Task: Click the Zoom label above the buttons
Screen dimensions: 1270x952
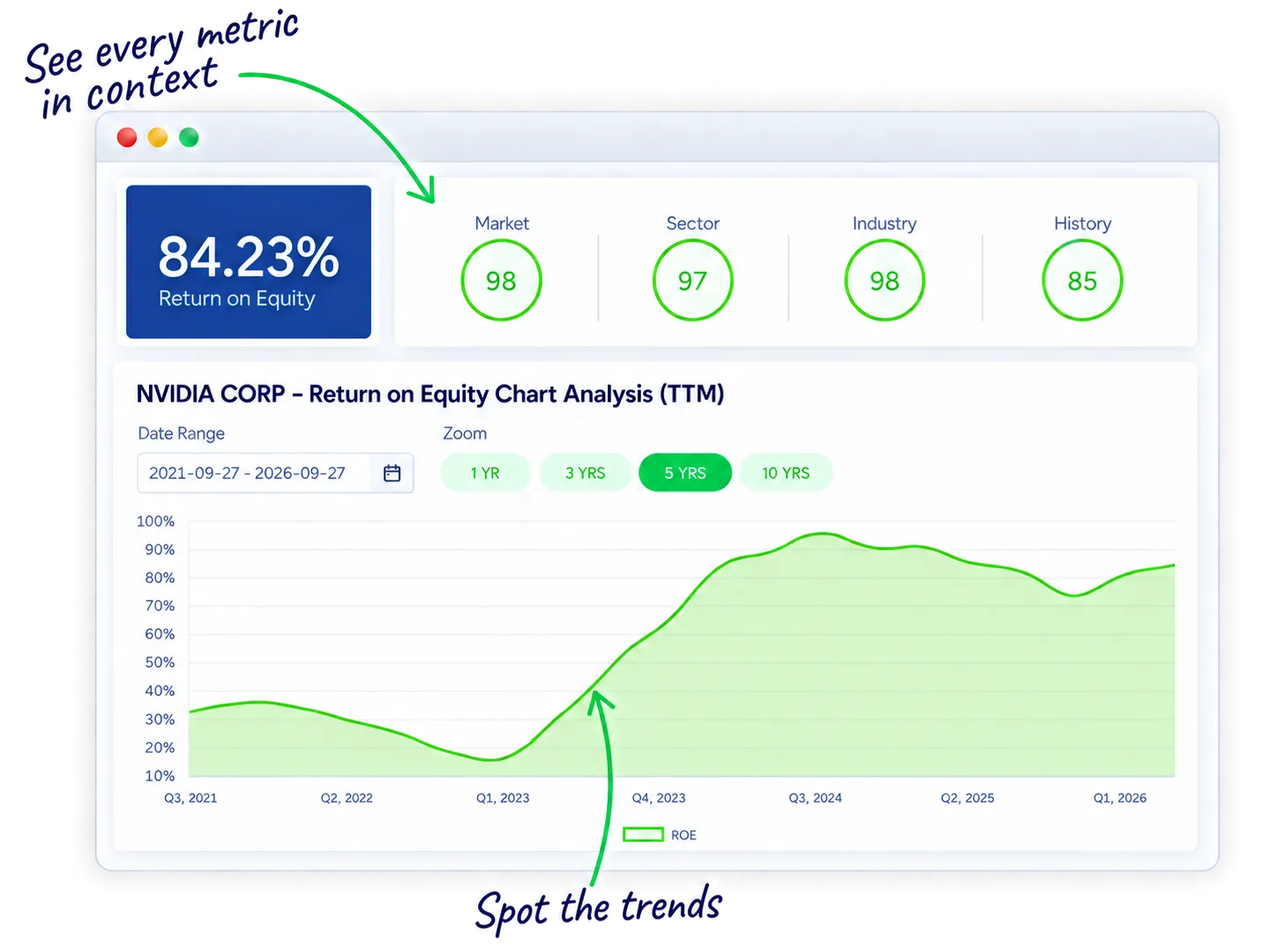Action: pyautogui.click(x=465, y=434)
